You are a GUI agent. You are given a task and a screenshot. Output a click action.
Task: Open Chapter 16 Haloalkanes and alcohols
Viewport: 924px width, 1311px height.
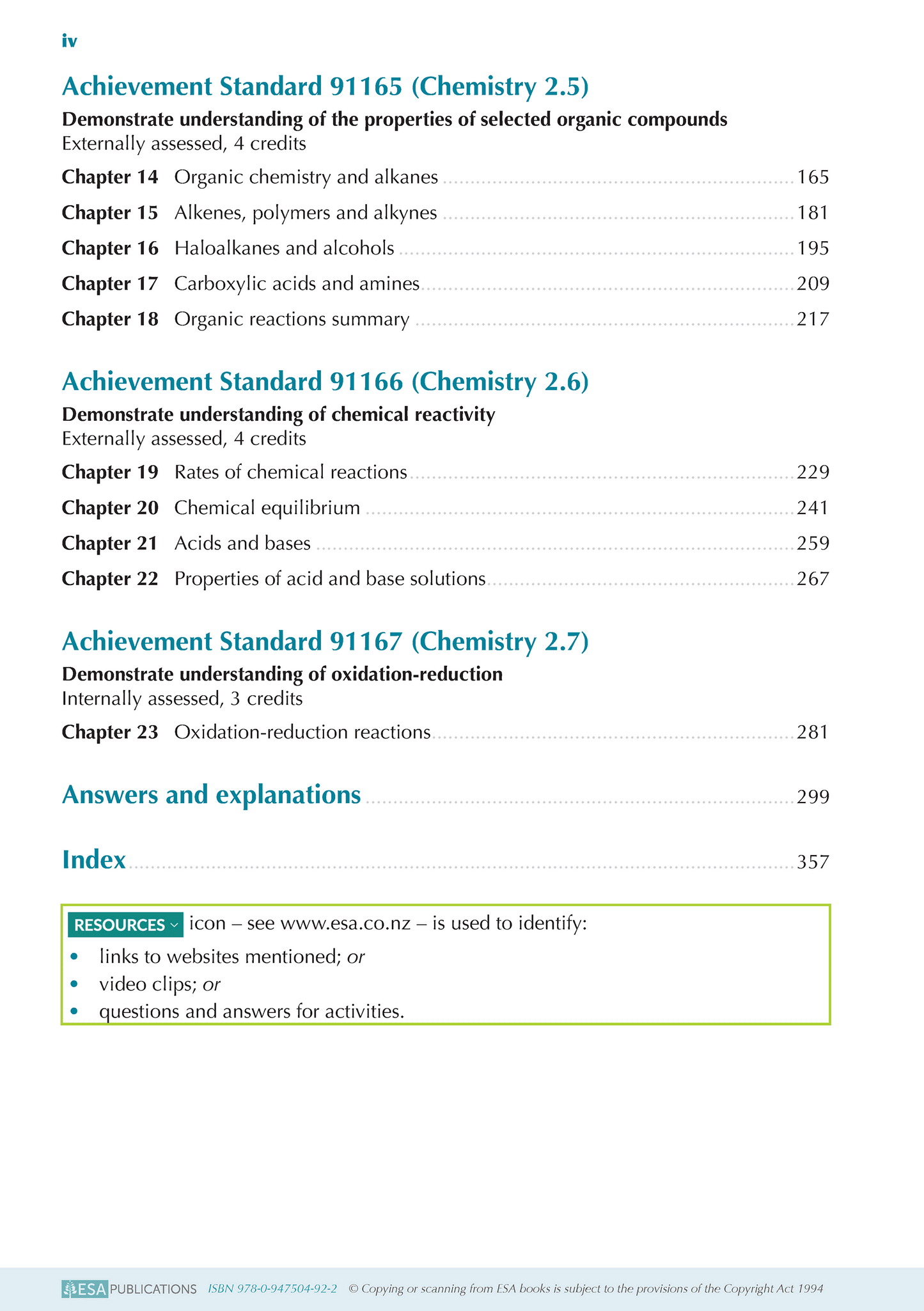284,248
